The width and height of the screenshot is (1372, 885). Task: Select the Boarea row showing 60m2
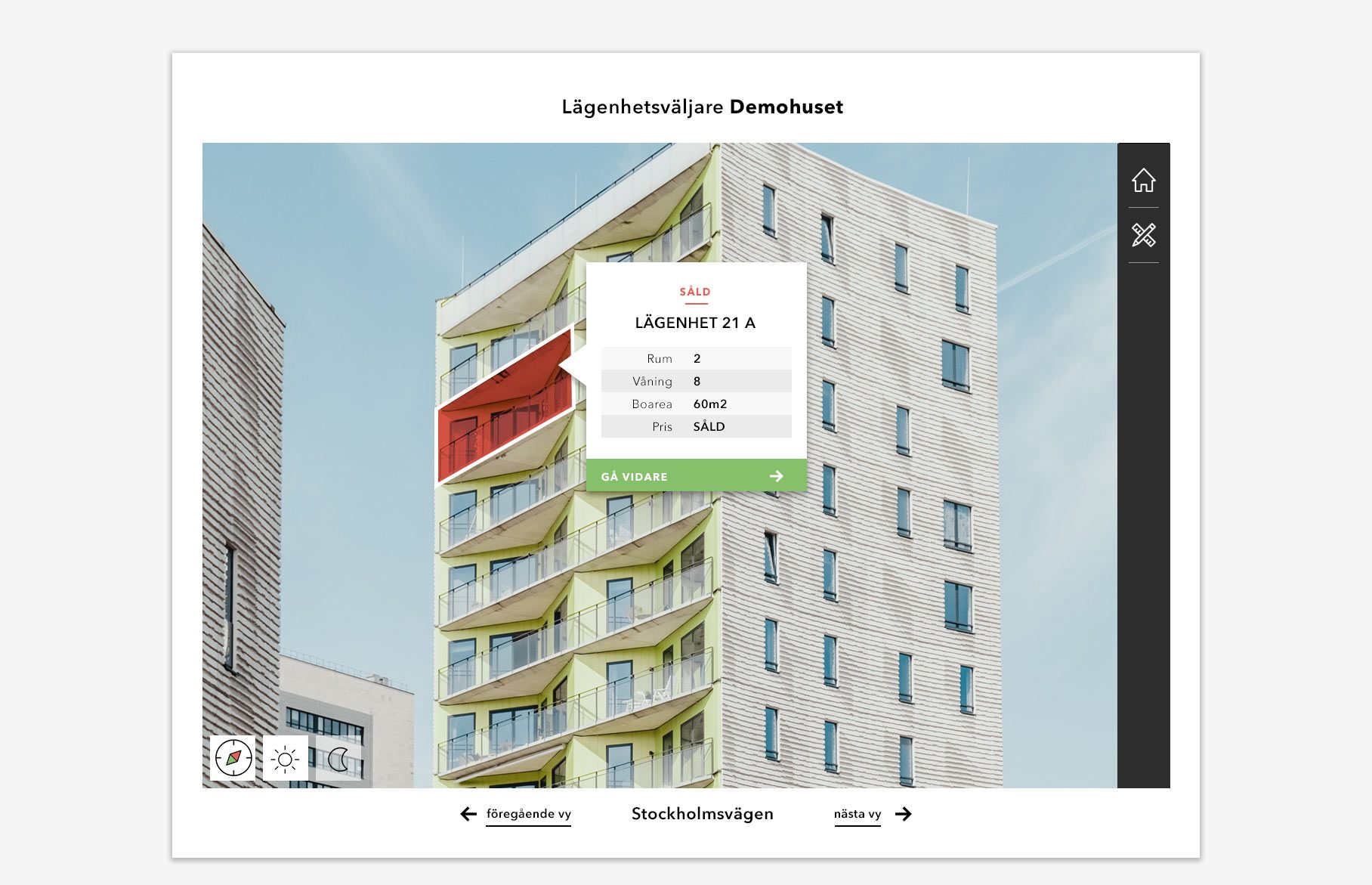tap(696, 404)
